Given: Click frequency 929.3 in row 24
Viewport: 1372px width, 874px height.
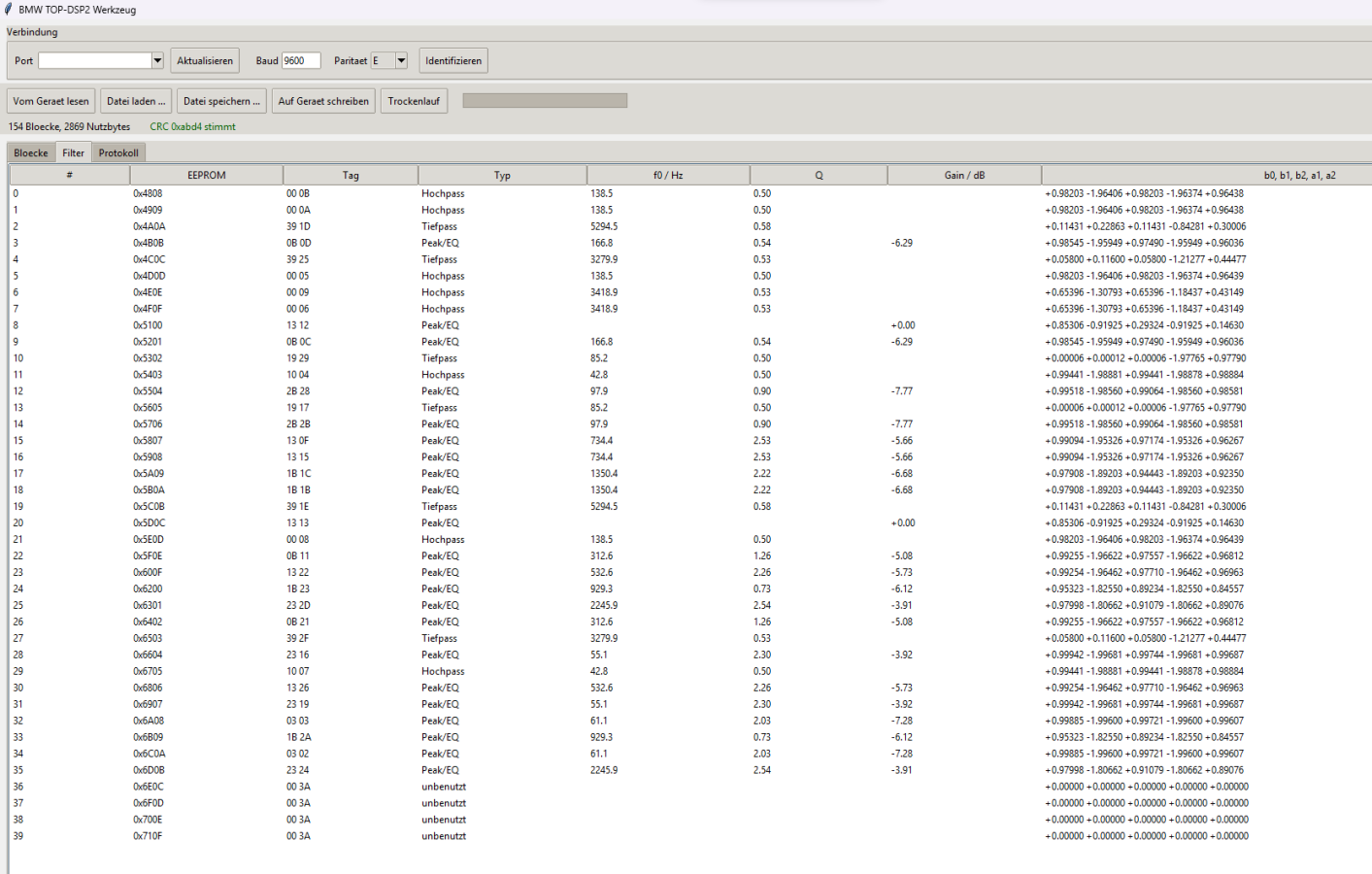Looking at the screenshot, I should coord(602,589).
